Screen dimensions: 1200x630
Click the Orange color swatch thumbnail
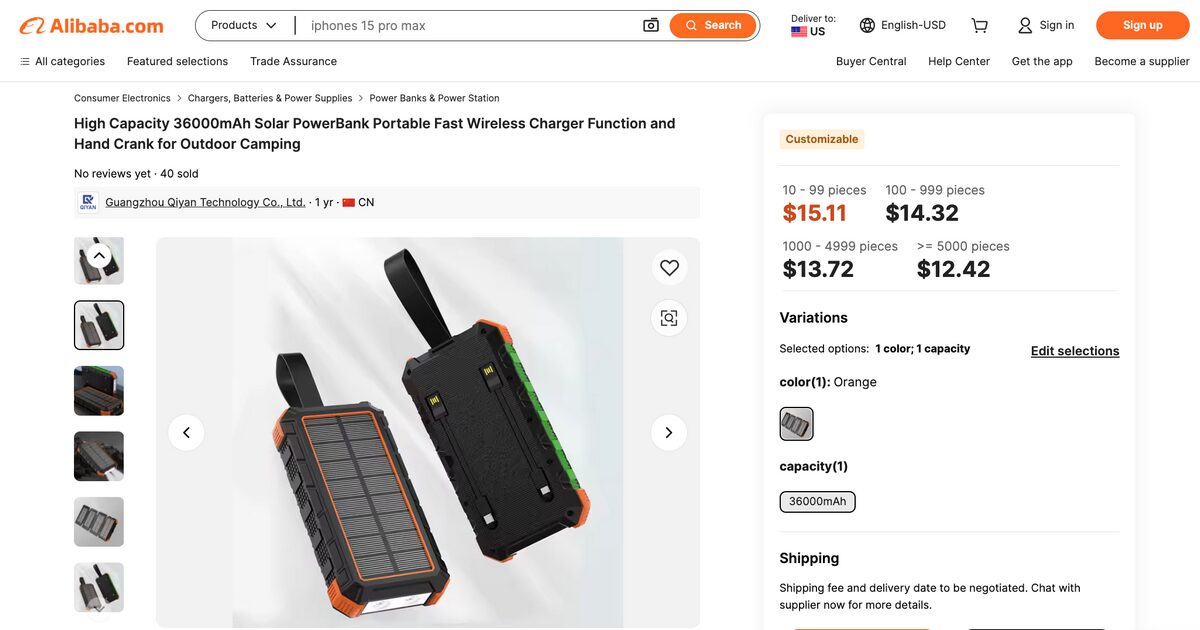point(795,424)
